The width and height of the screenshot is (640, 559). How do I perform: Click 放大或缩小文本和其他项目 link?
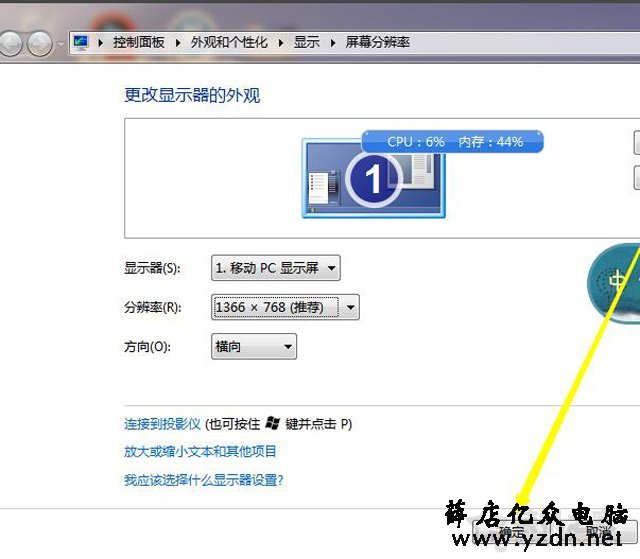click(200, 451)
